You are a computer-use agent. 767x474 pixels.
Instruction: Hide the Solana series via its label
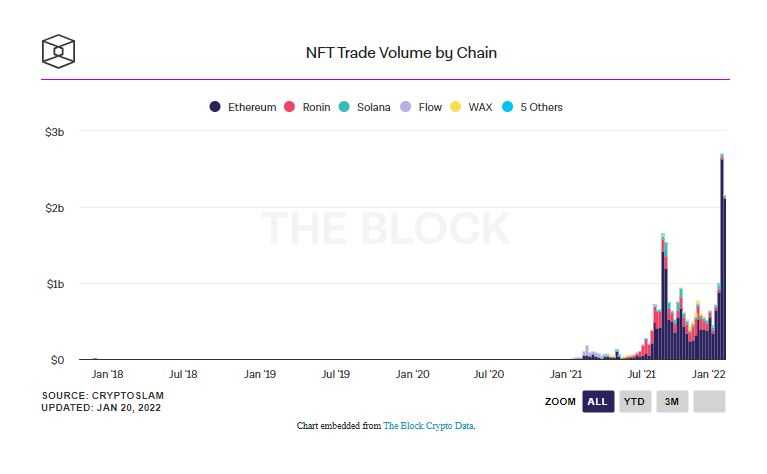coord(373,107)
